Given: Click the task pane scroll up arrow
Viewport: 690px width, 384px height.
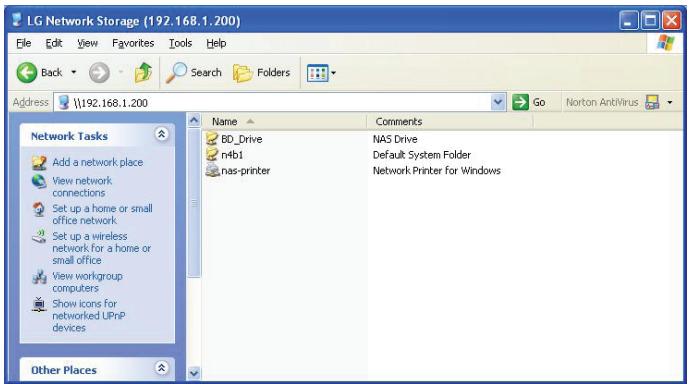Looking at the screenshot, I should [194, 120].
